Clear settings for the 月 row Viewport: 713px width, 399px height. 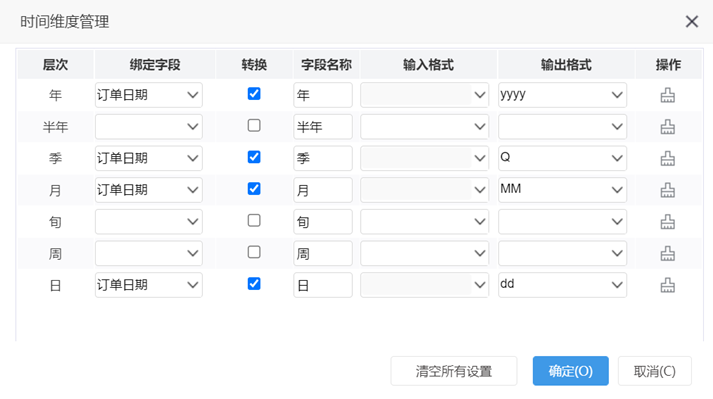point(668,190)
